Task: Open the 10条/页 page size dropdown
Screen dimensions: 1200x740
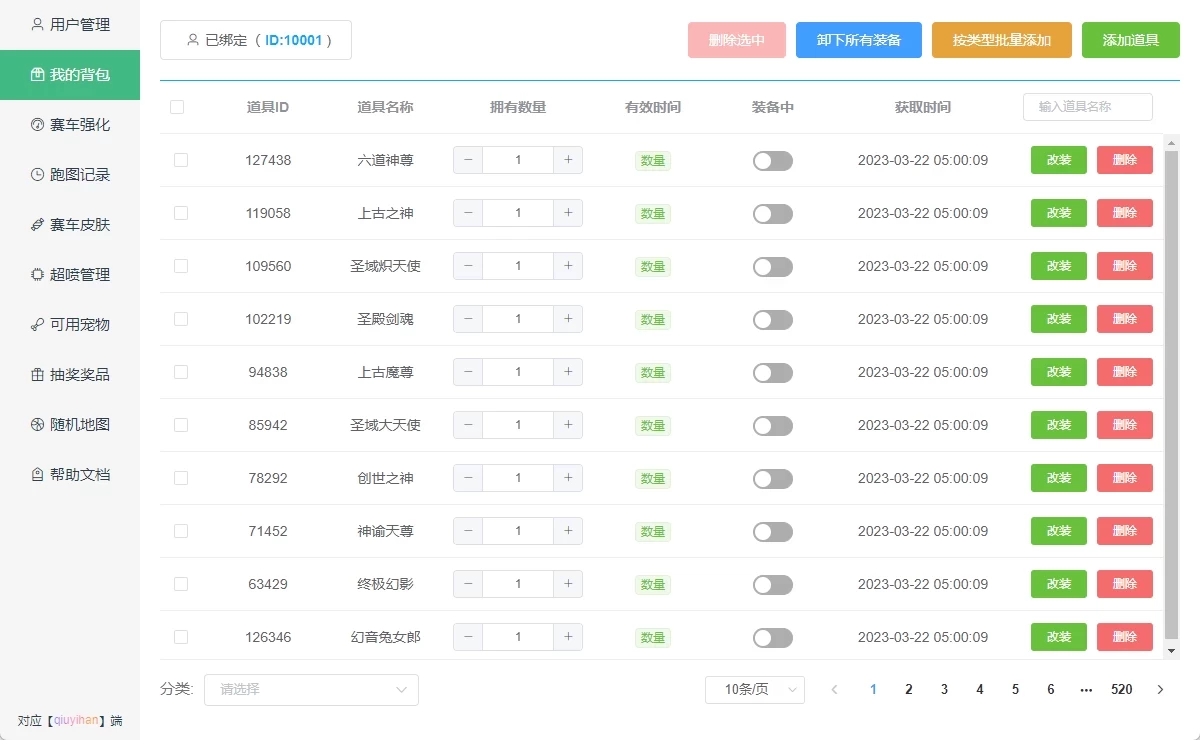Action: click(754, 689)
